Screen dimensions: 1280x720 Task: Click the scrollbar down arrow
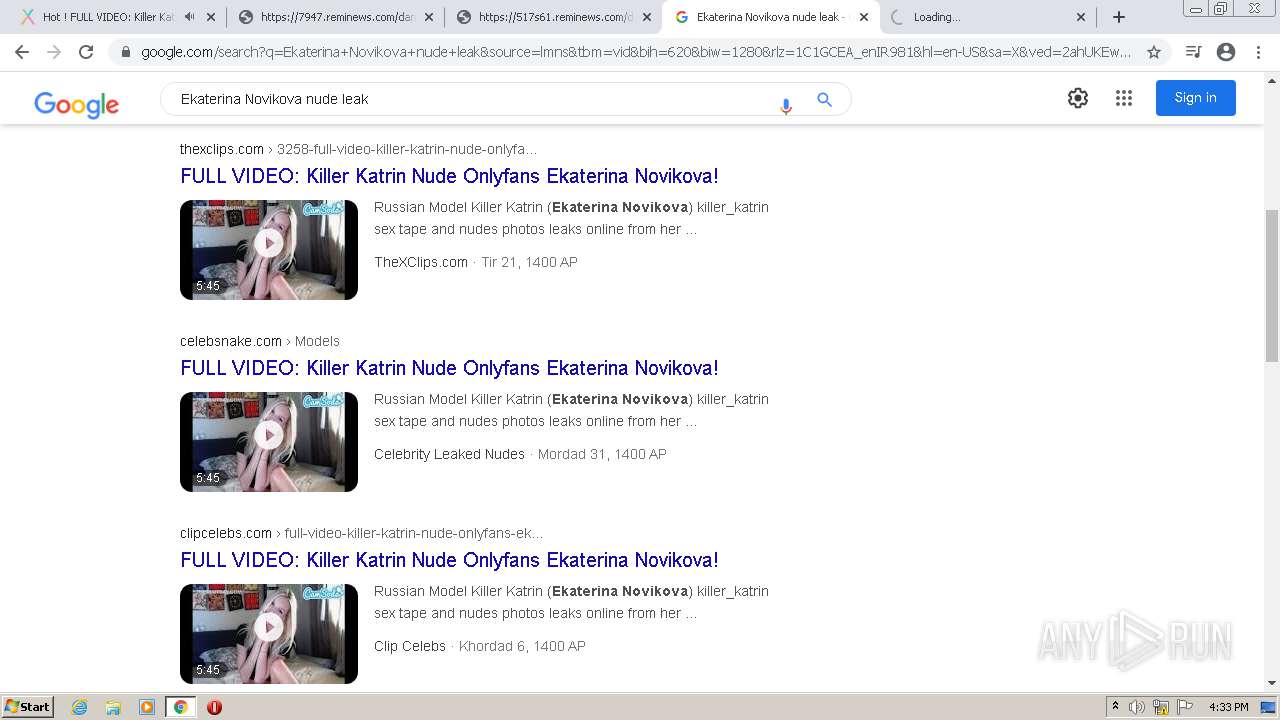[1272, 683]
